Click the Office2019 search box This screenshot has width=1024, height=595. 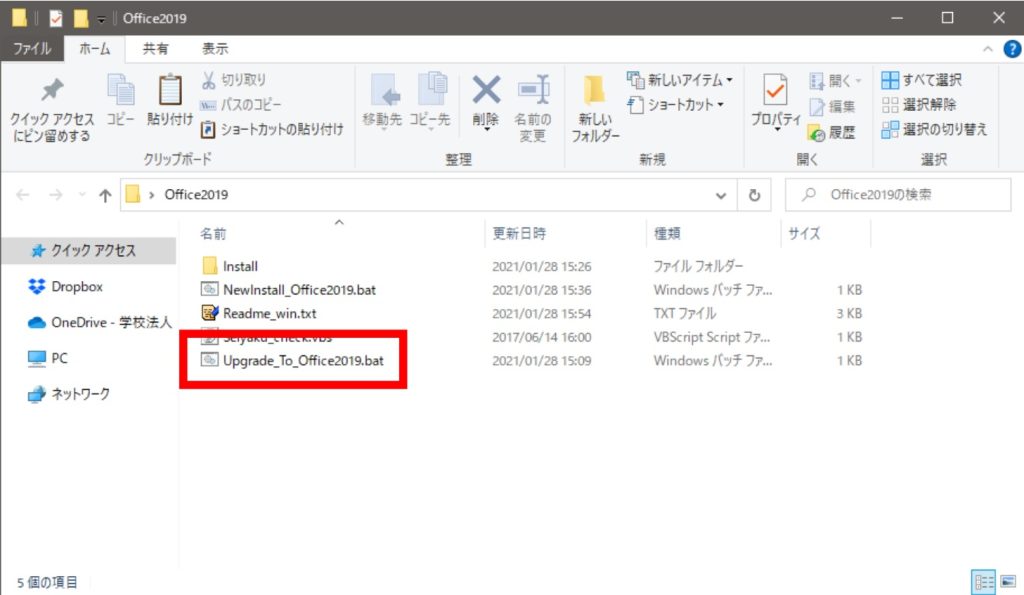coord(898,195)
